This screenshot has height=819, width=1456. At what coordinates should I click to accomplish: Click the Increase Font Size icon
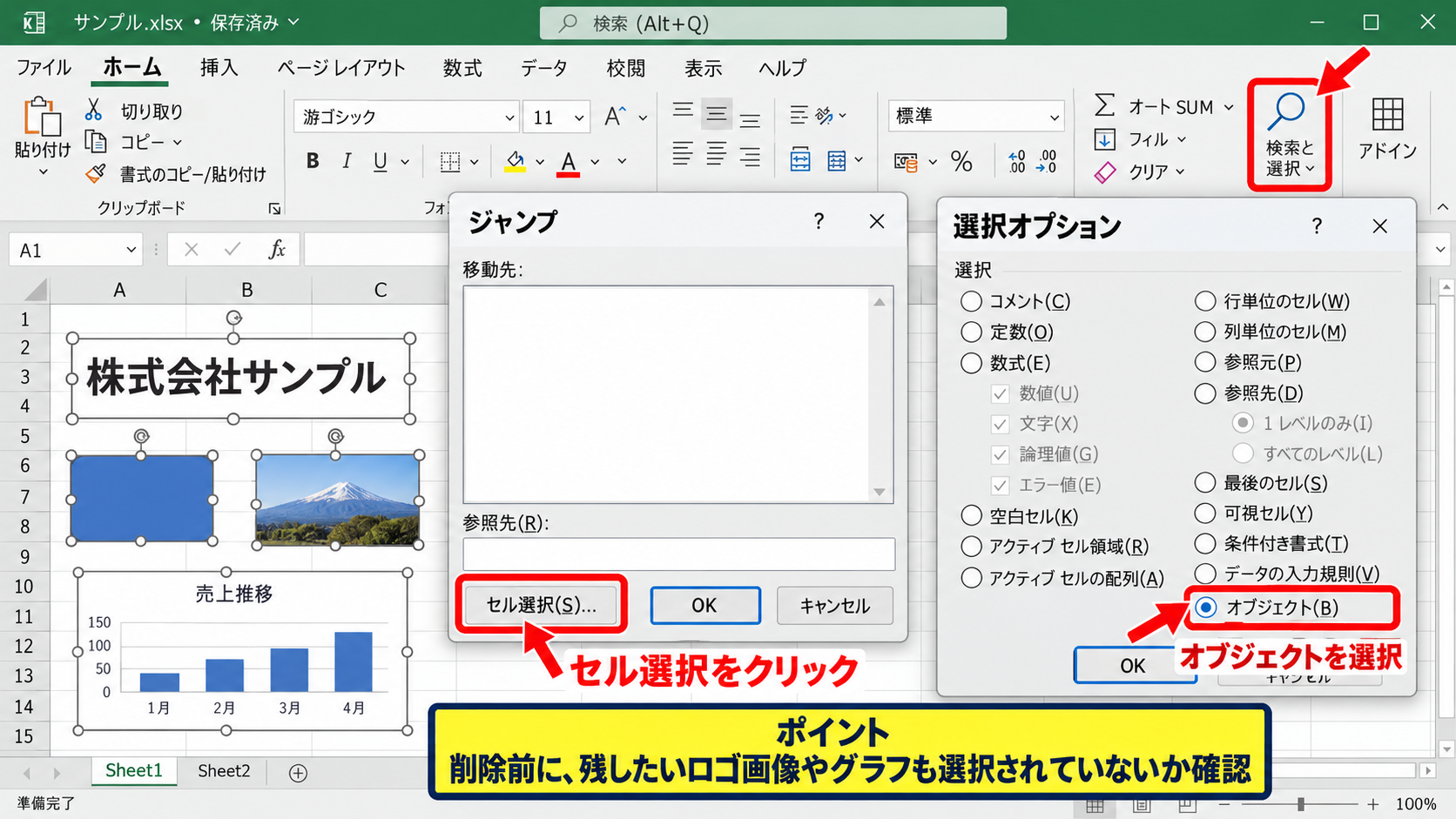[x=615, y=116]
